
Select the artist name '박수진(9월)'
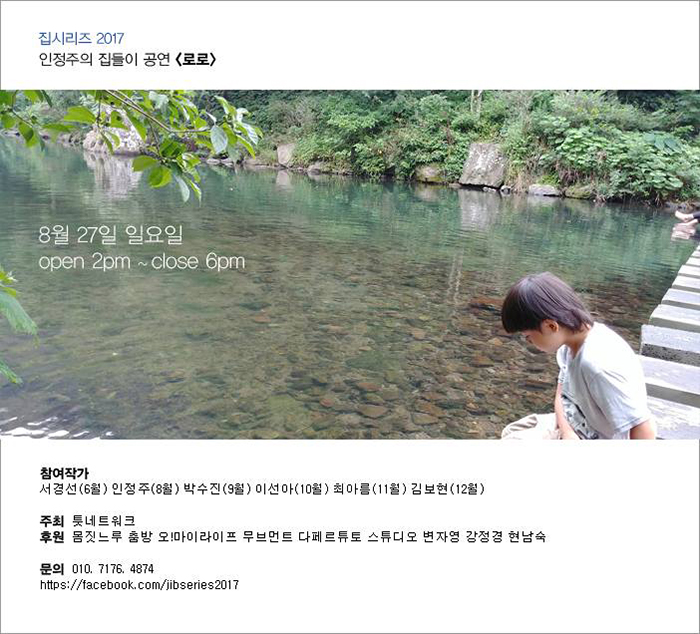217,489
